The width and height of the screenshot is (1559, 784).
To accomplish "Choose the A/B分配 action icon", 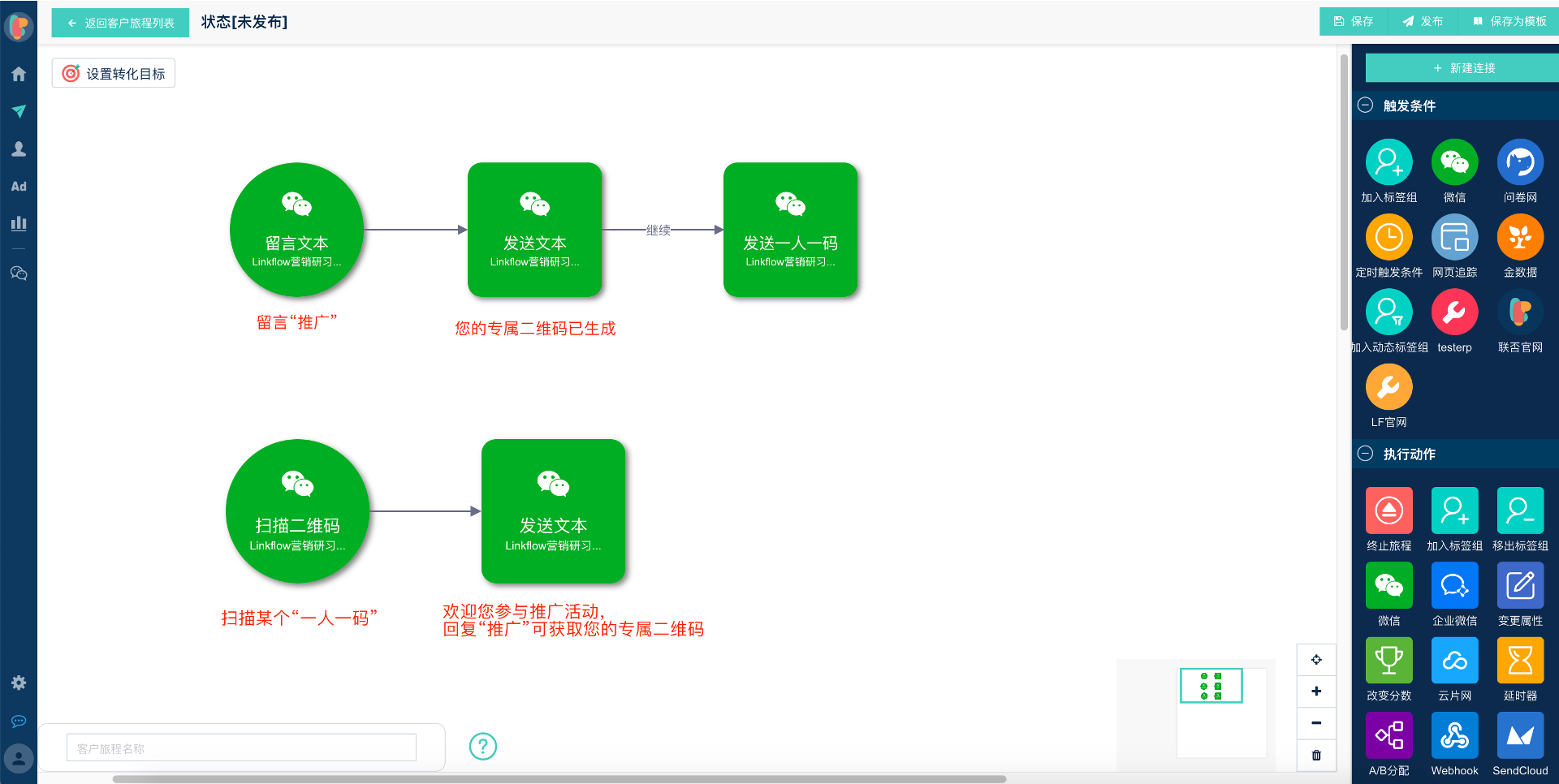I will pos(1388,735).
